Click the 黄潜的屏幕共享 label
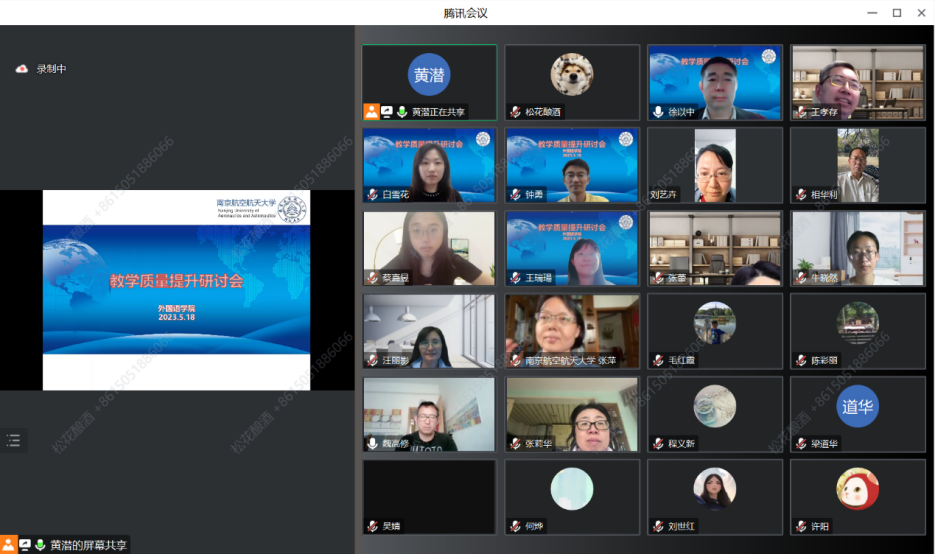This screenshot has height=554, width=935. (89, 545)
